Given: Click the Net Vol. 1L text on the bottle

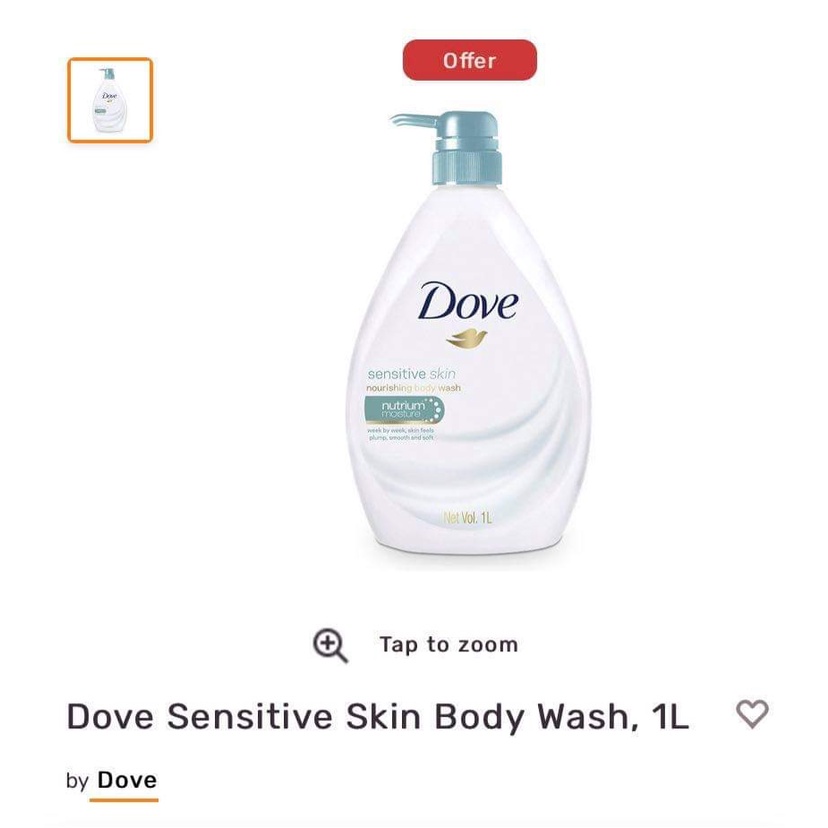Looking at the screenshot, I should [x=467, y=518].
